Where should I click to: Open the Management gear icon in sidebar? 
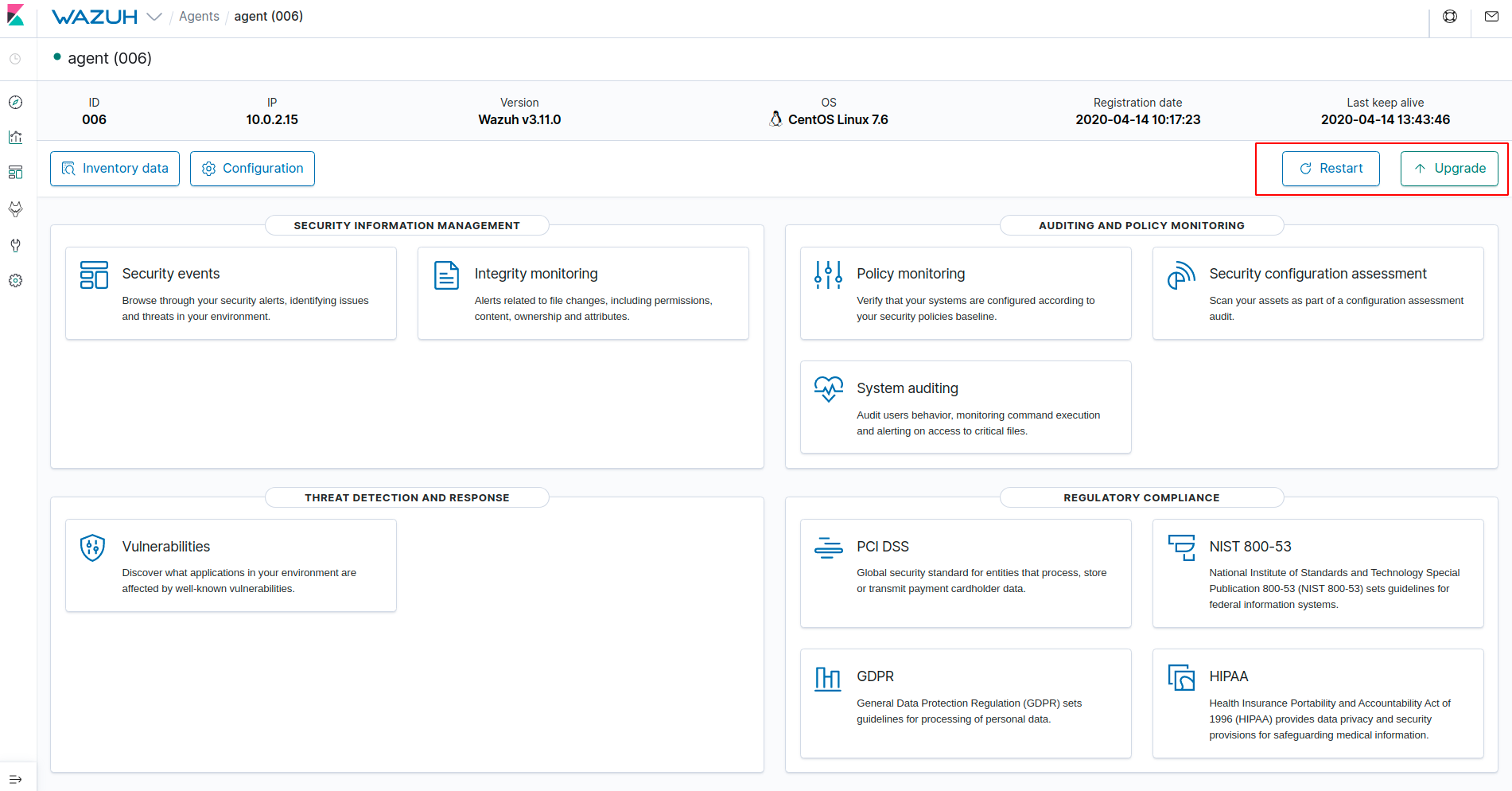tap(15, 281)
